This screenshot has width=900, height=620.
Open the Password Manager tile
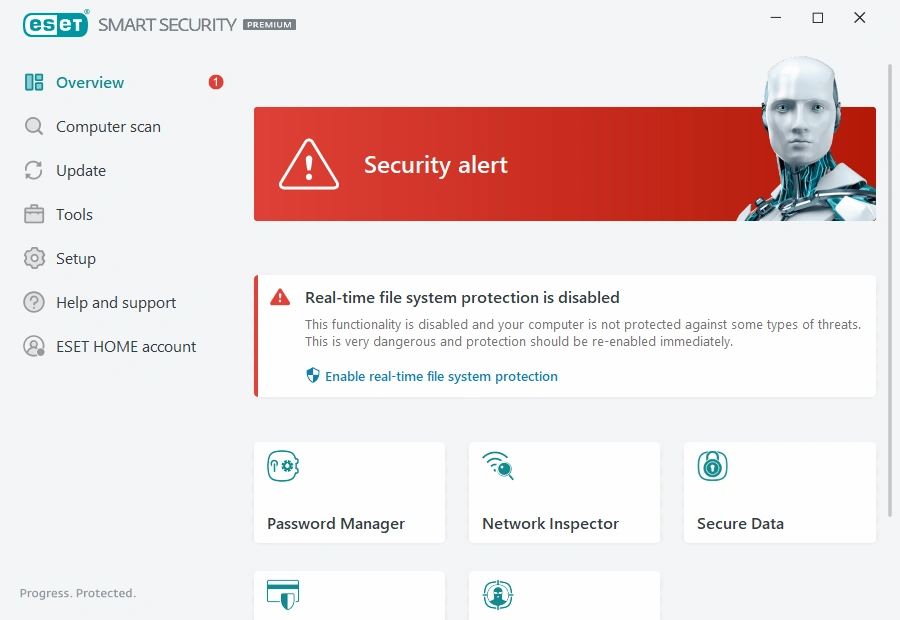click(349, 491)
